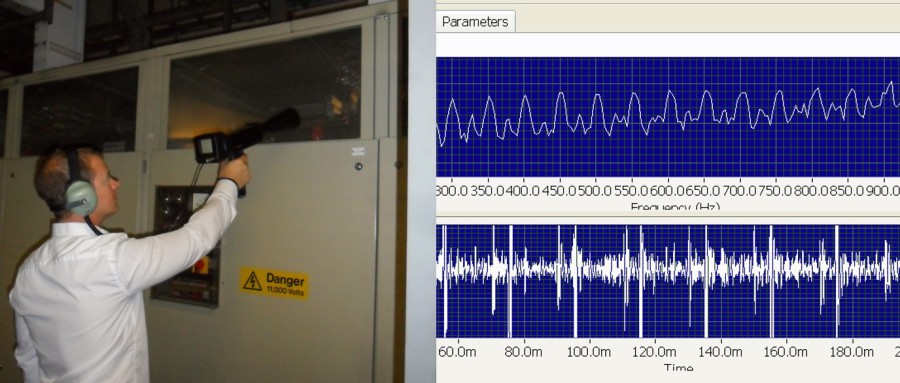This screenshot has width=900, height=383.
Task: Select the 60.0m time tick label
Action: [456, 351]
